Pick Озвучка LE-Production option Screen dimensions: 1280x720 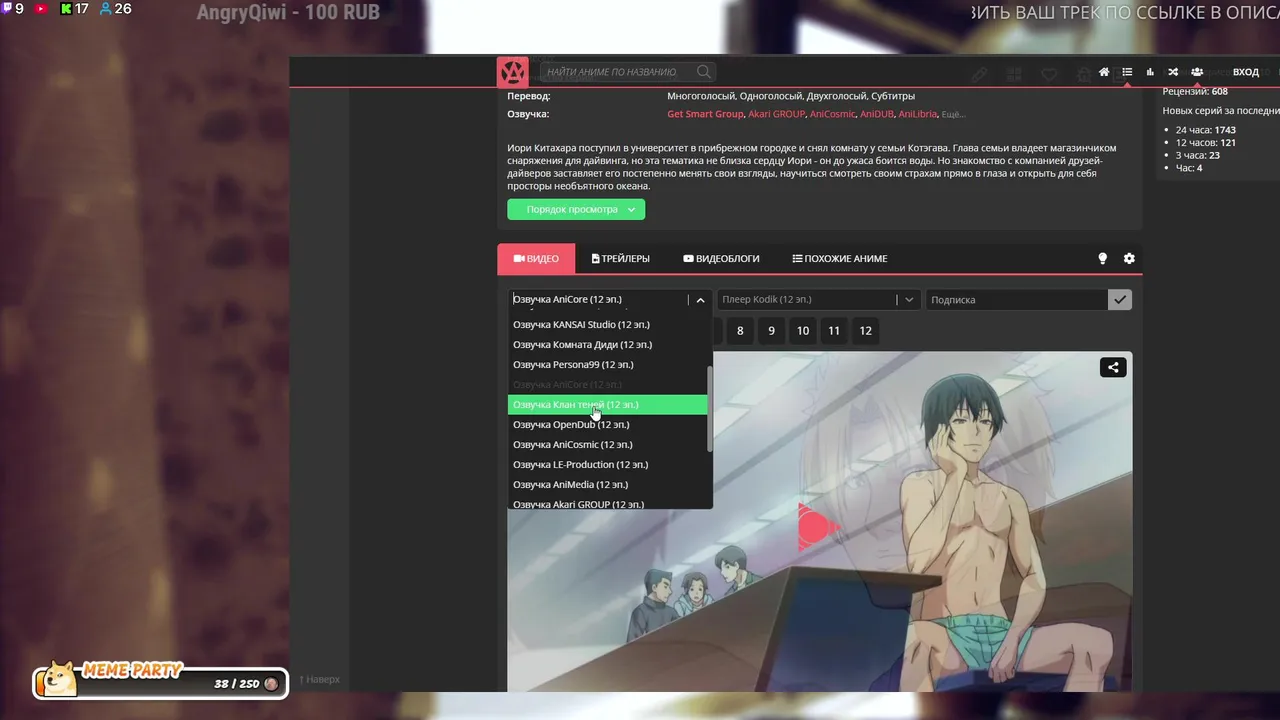[608, 464]
